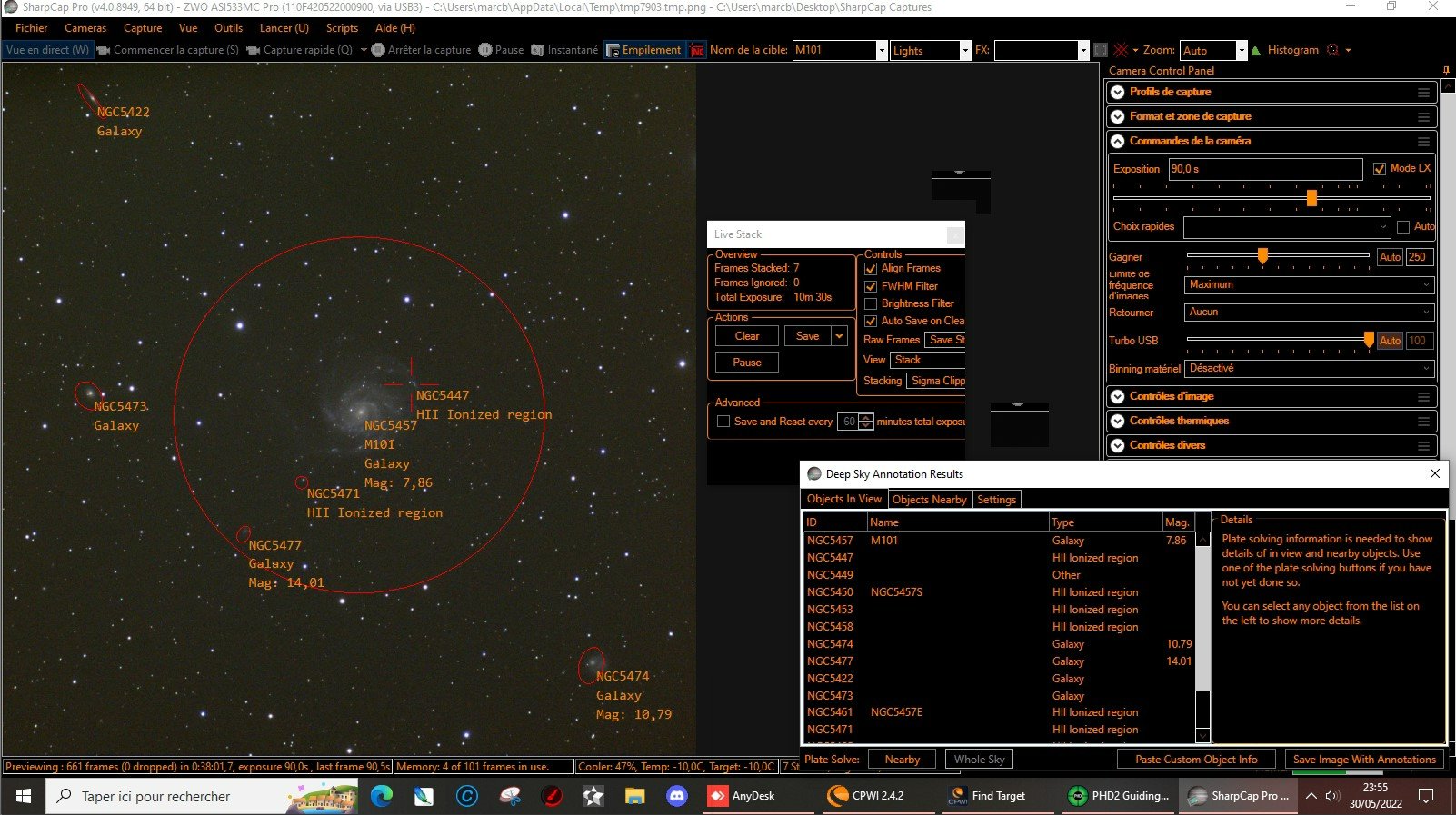
Task: Open the Cameras menu
Action: coord(85,28)
